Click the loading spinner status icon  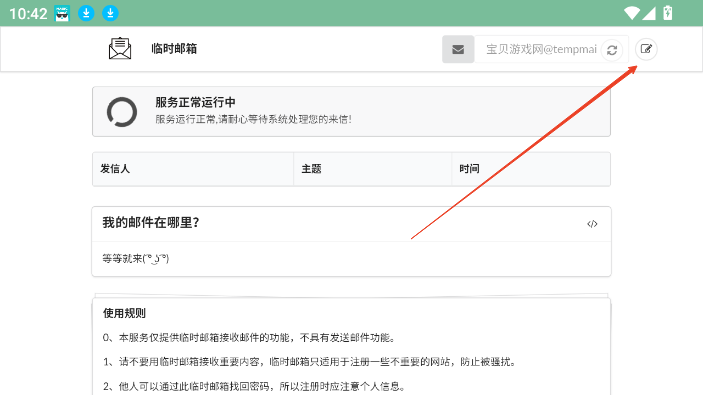click(x=122, y=112)
